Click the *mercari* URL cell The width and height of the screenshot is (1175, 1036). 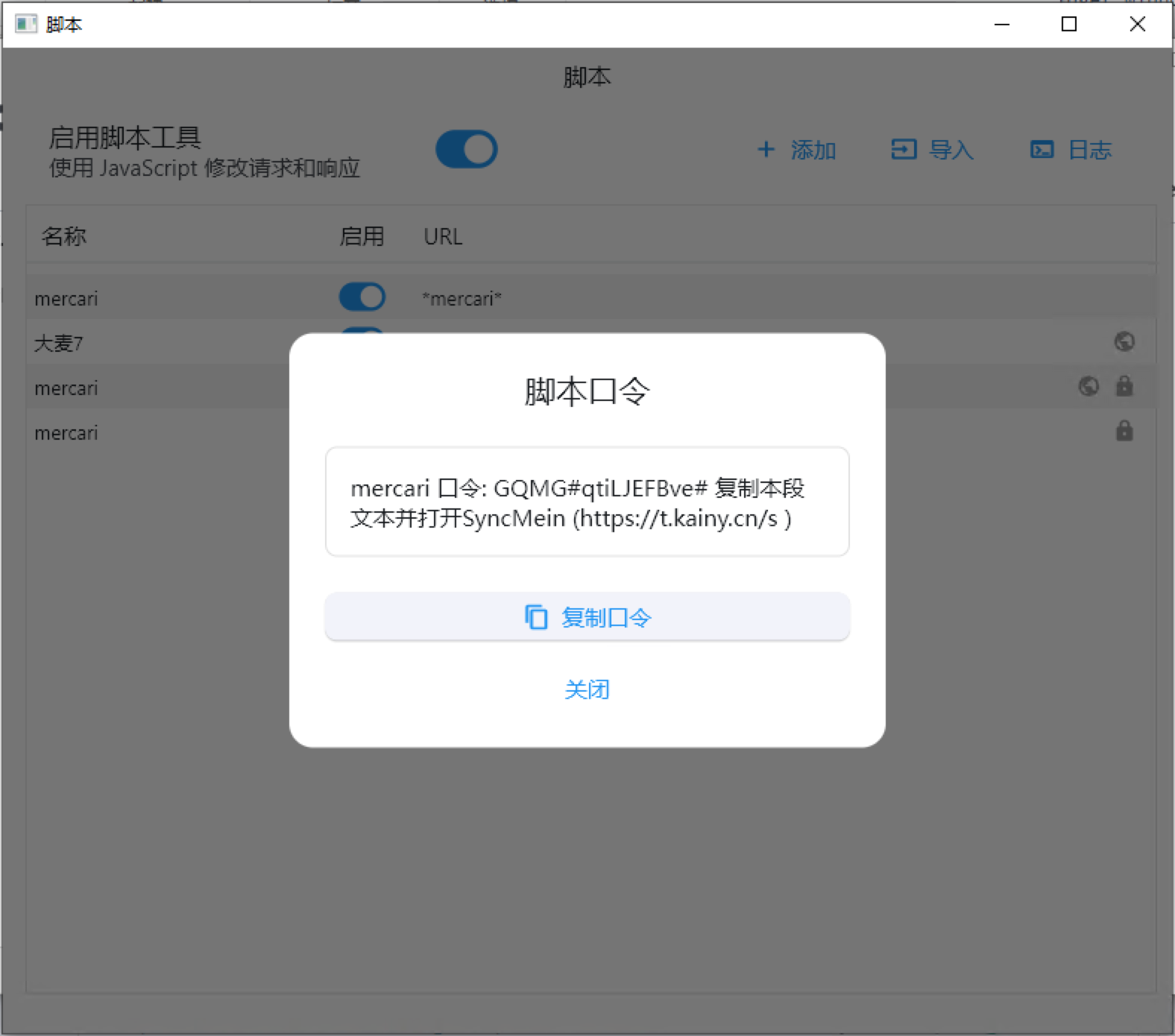(462, 299)
